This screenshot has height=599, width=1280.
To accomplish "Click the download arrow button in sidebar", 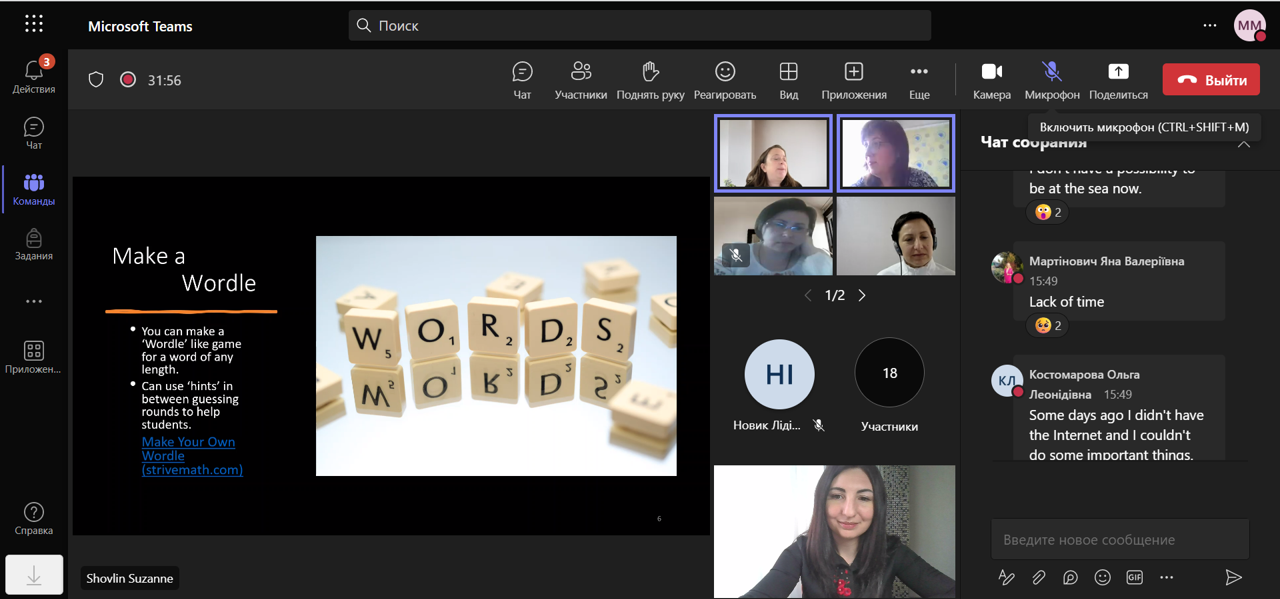I will click(x=34, y=575).
